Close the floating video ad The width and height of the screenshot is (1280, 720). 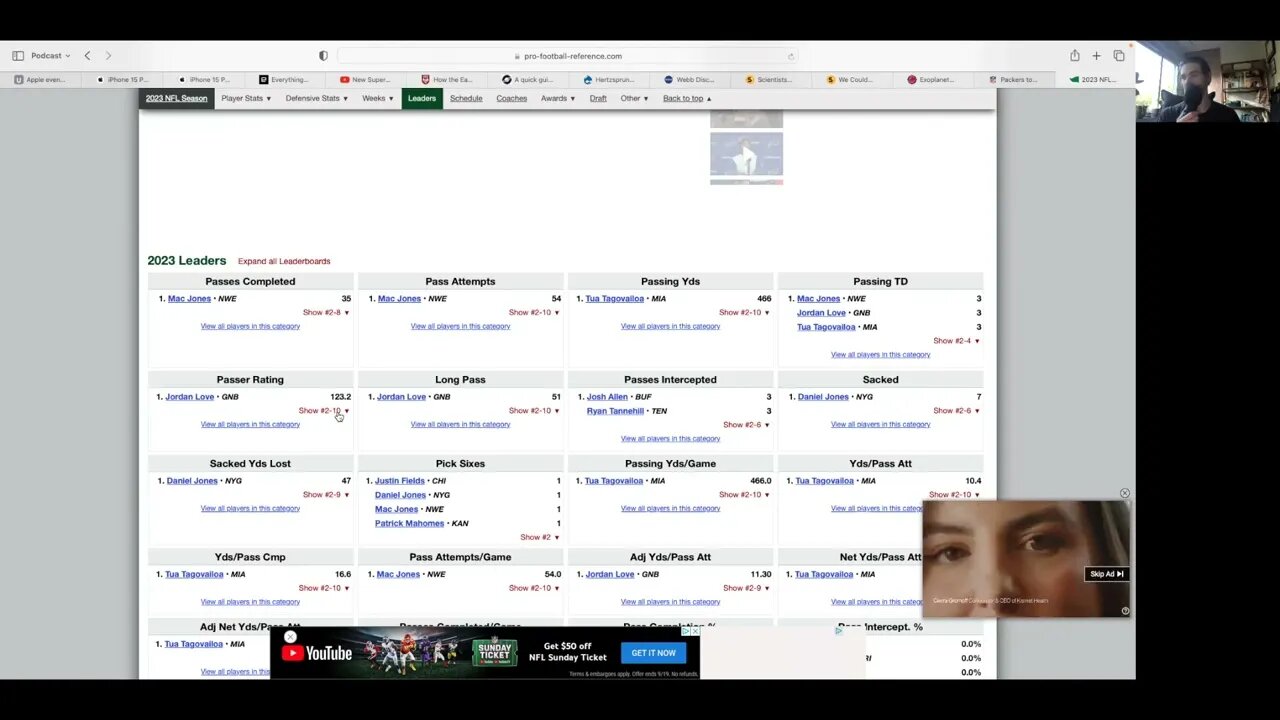1125,493
